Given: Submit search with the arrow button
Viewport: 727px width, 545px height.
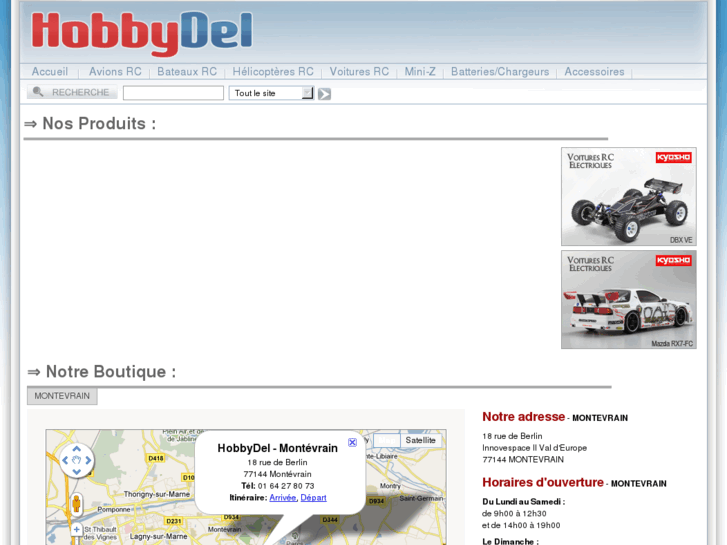Looking at the screenshot, I should point(324,94).
